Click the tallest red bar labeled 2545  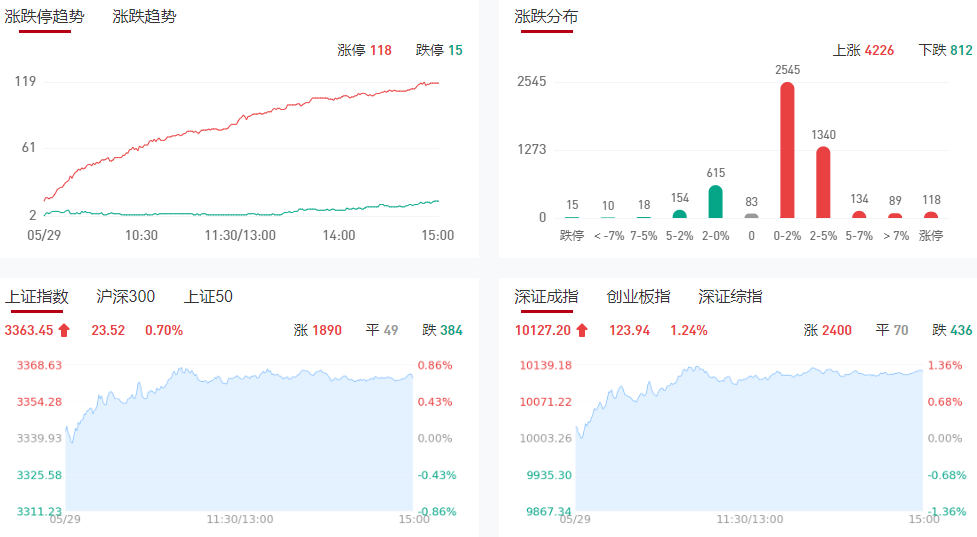(787, 150)
